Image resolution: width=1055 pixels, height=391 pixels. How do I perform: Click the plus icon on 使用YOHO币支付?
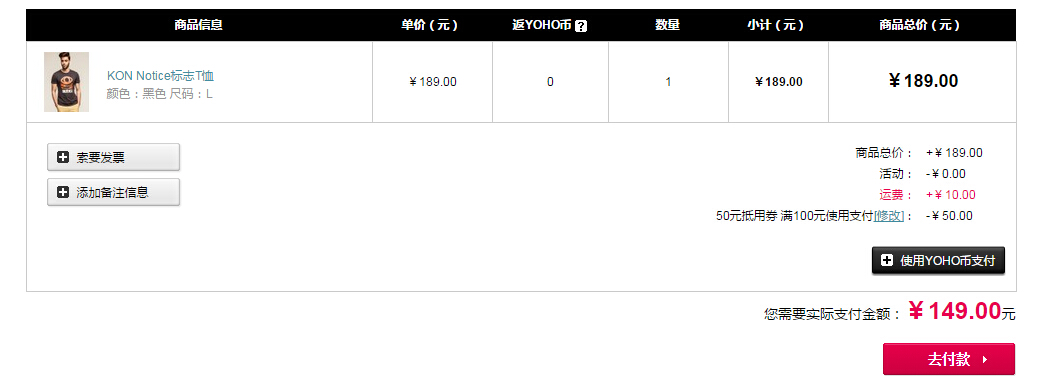pyautogui.click(x=887, y=260)
